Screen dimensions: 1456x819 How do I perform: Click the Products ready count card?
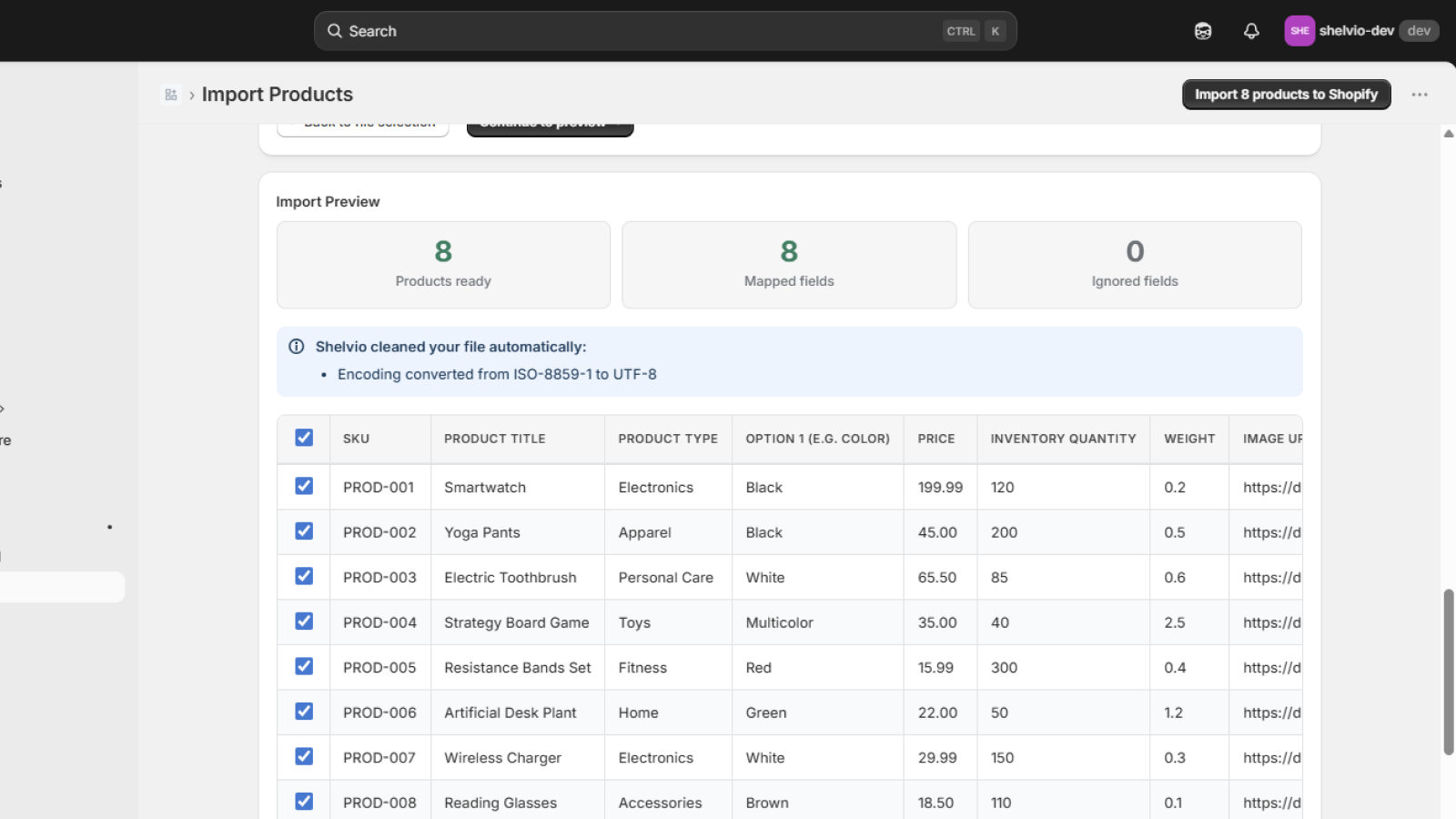443,265
